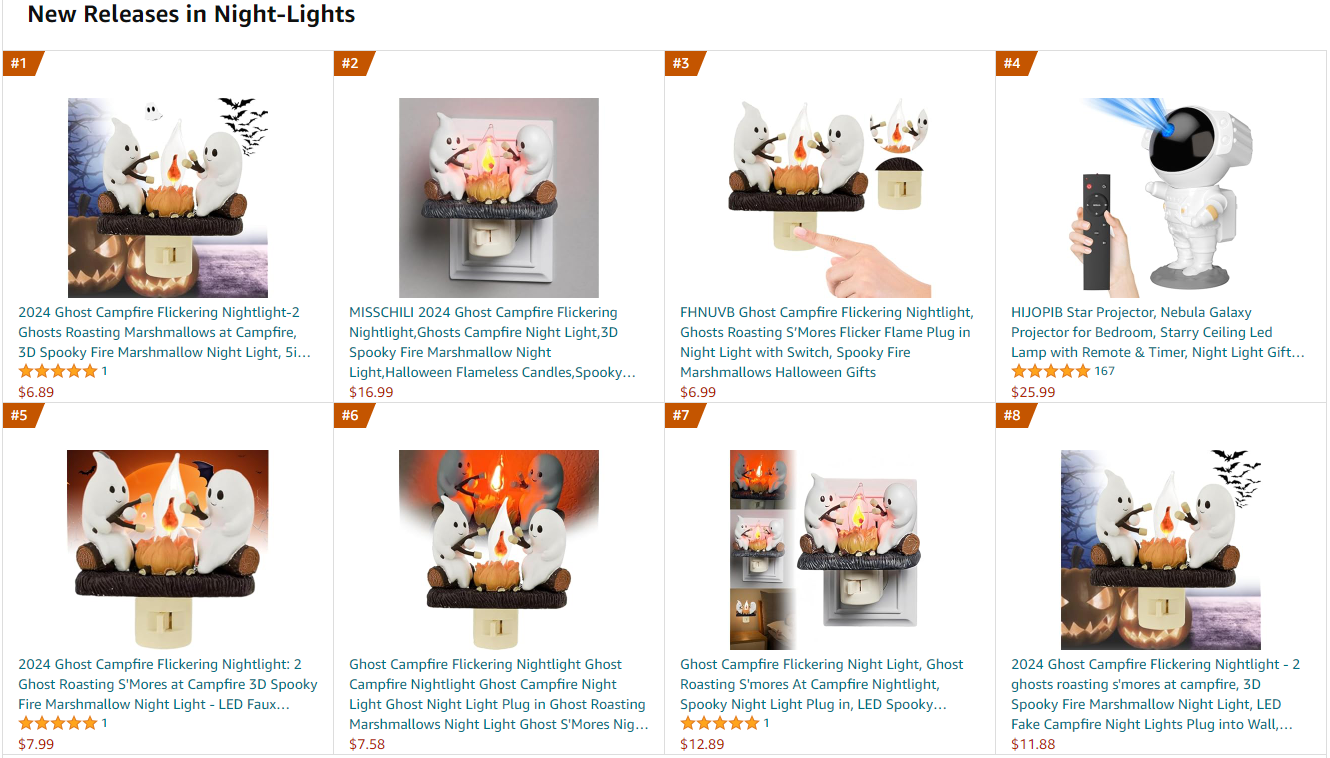Image resolution: width=1330 pixels, height=758 pixels.
Task: View star rating of the #1 nightlight
Action: [x=58, y=371]
